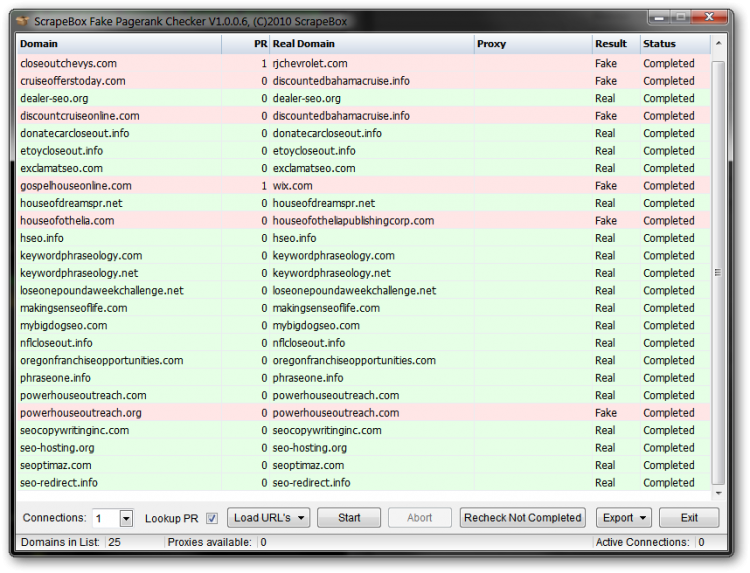Select the seo-hosting.org domain cell
750x573 pixels.
click(119, 447)
